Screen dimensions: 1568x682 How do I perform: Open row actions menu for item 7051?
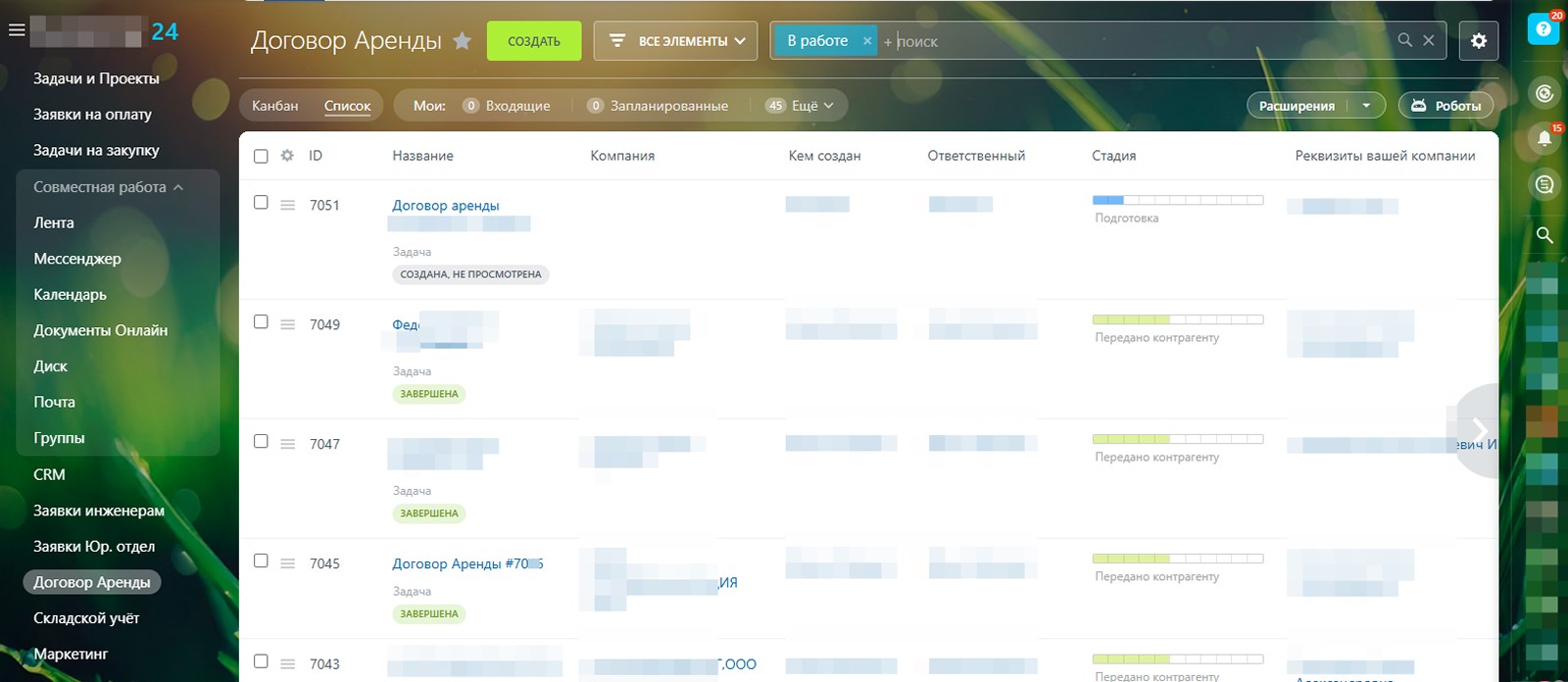[288, 206]
